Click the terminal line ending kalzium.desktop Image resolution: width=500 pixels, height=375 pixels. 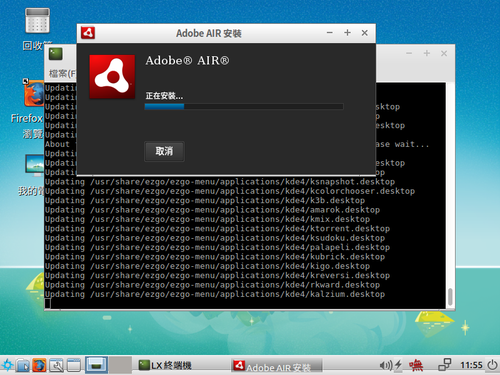tap(215, 294)
